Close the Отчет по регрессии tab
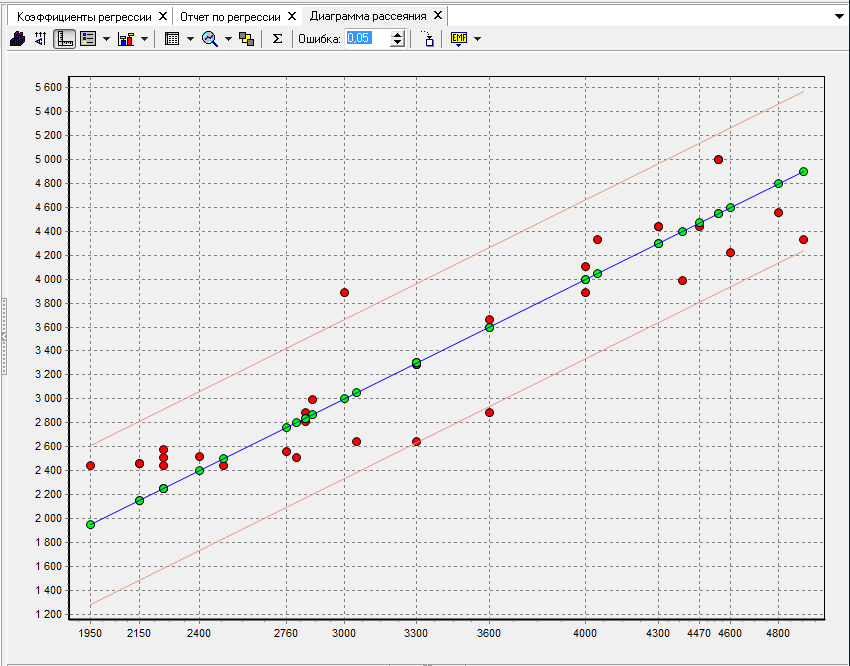Image resolution: width=850 pixels, height=666 pixels. point(292,16)
